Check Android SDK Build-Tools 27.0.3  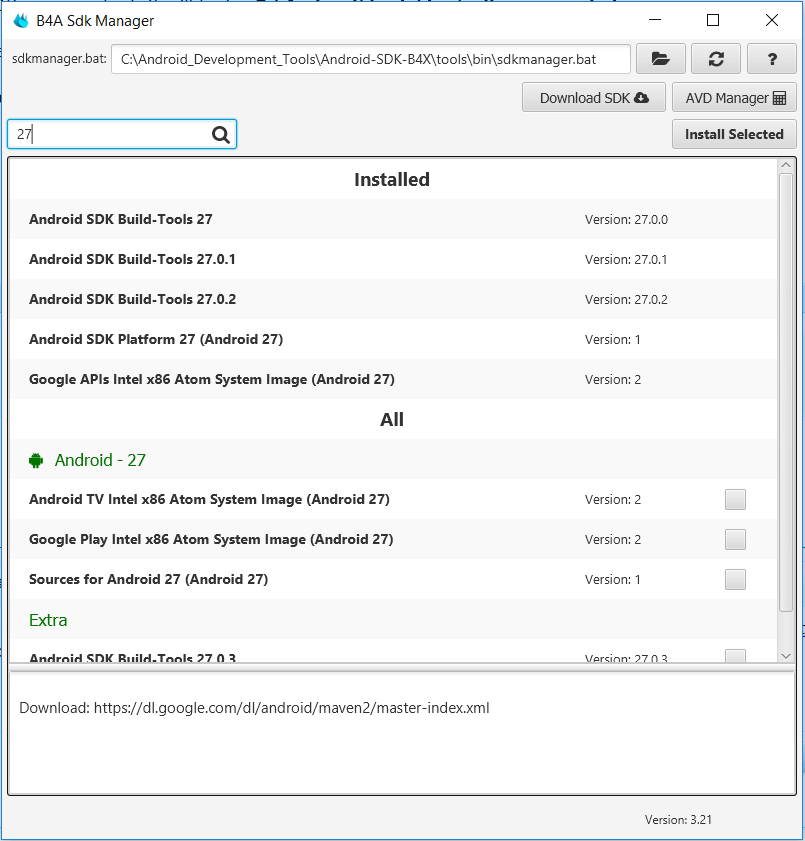[x=735, y=656]
